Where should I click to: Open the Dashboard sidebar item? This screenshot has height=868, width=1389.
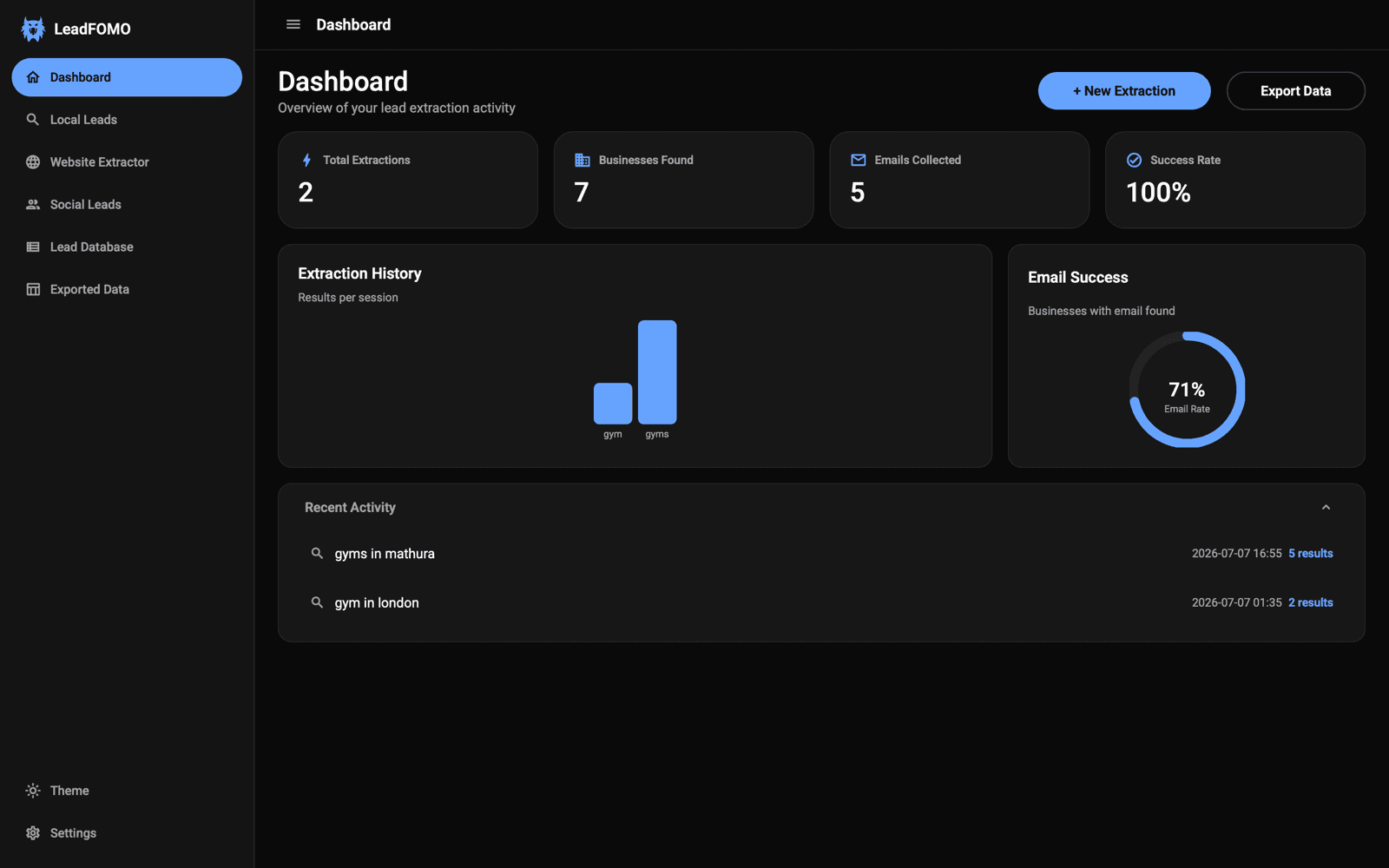coord(127,77)
